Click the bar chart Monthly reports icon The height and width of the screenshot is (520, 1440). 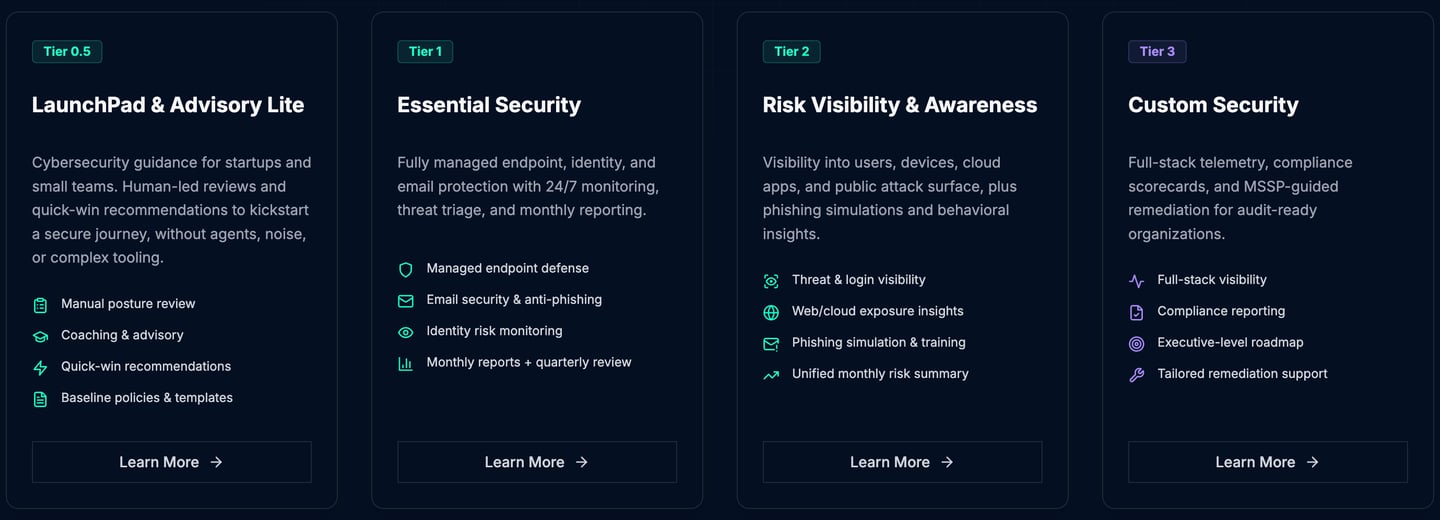point(405,363)
